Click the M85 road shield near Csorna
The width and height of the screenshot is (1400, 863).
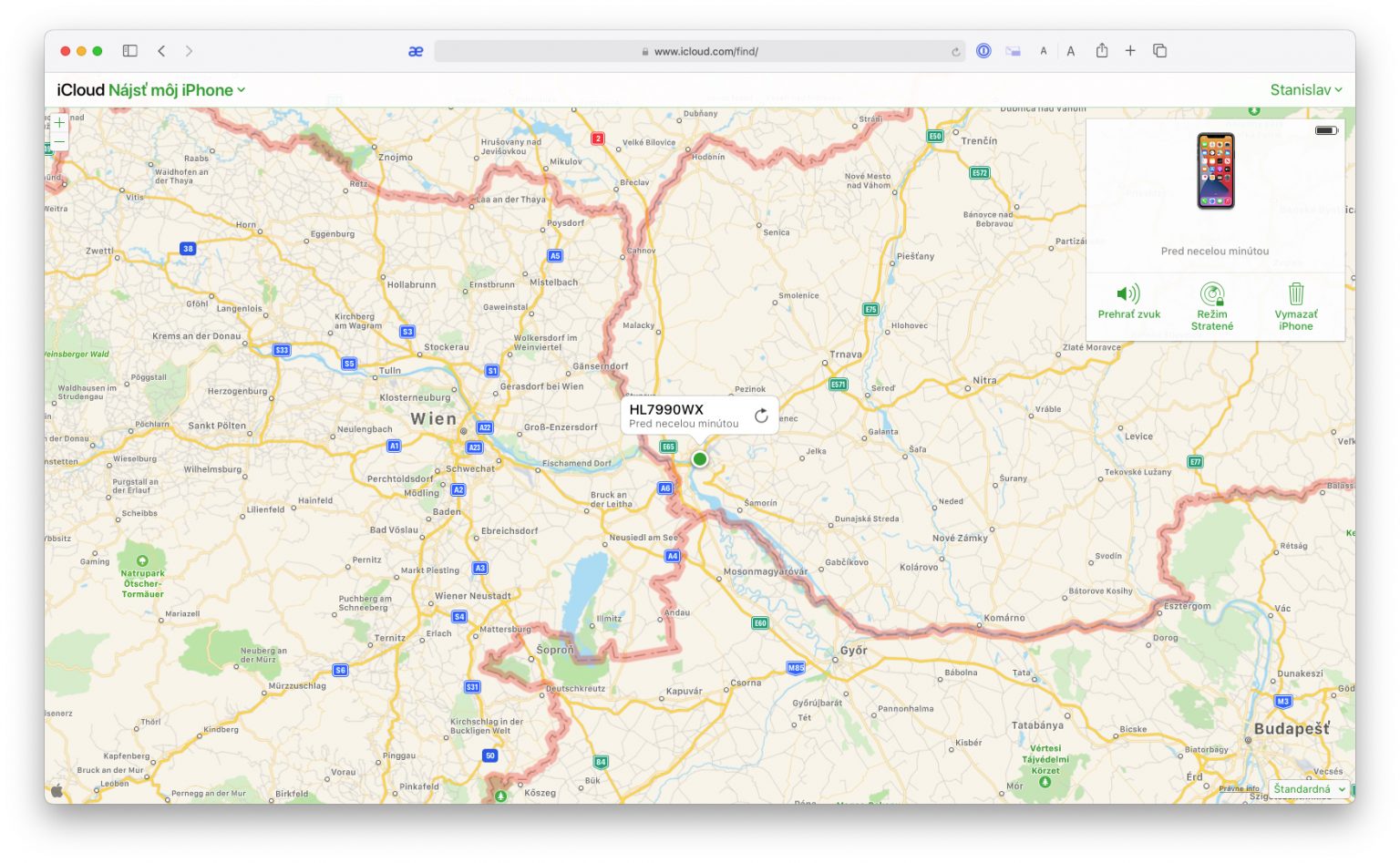tap(796, 668)
